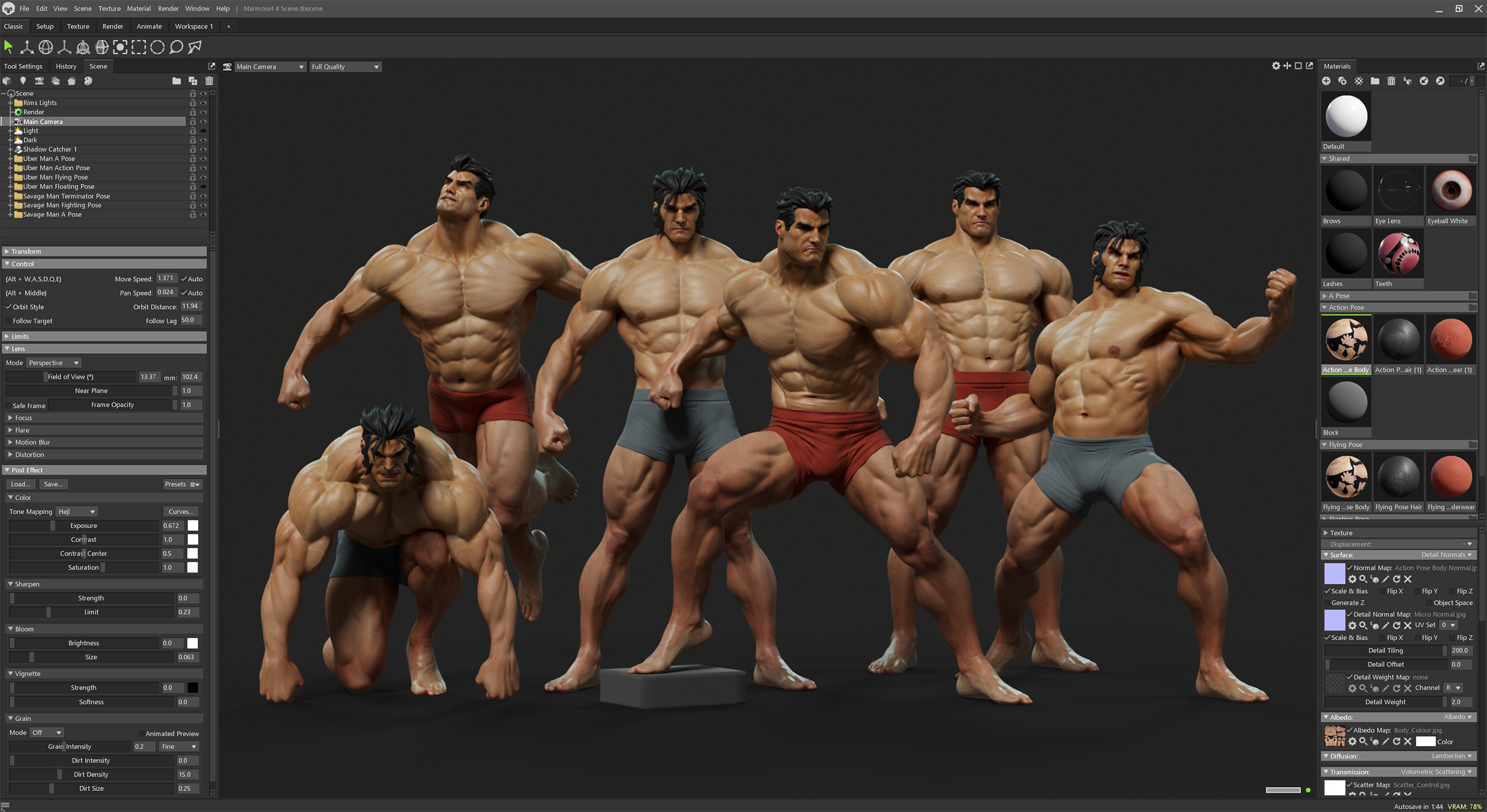Screen dimensions: 1487x812
Task: Click the trash icon in the Materials panel
Action: pos(1391,81)
